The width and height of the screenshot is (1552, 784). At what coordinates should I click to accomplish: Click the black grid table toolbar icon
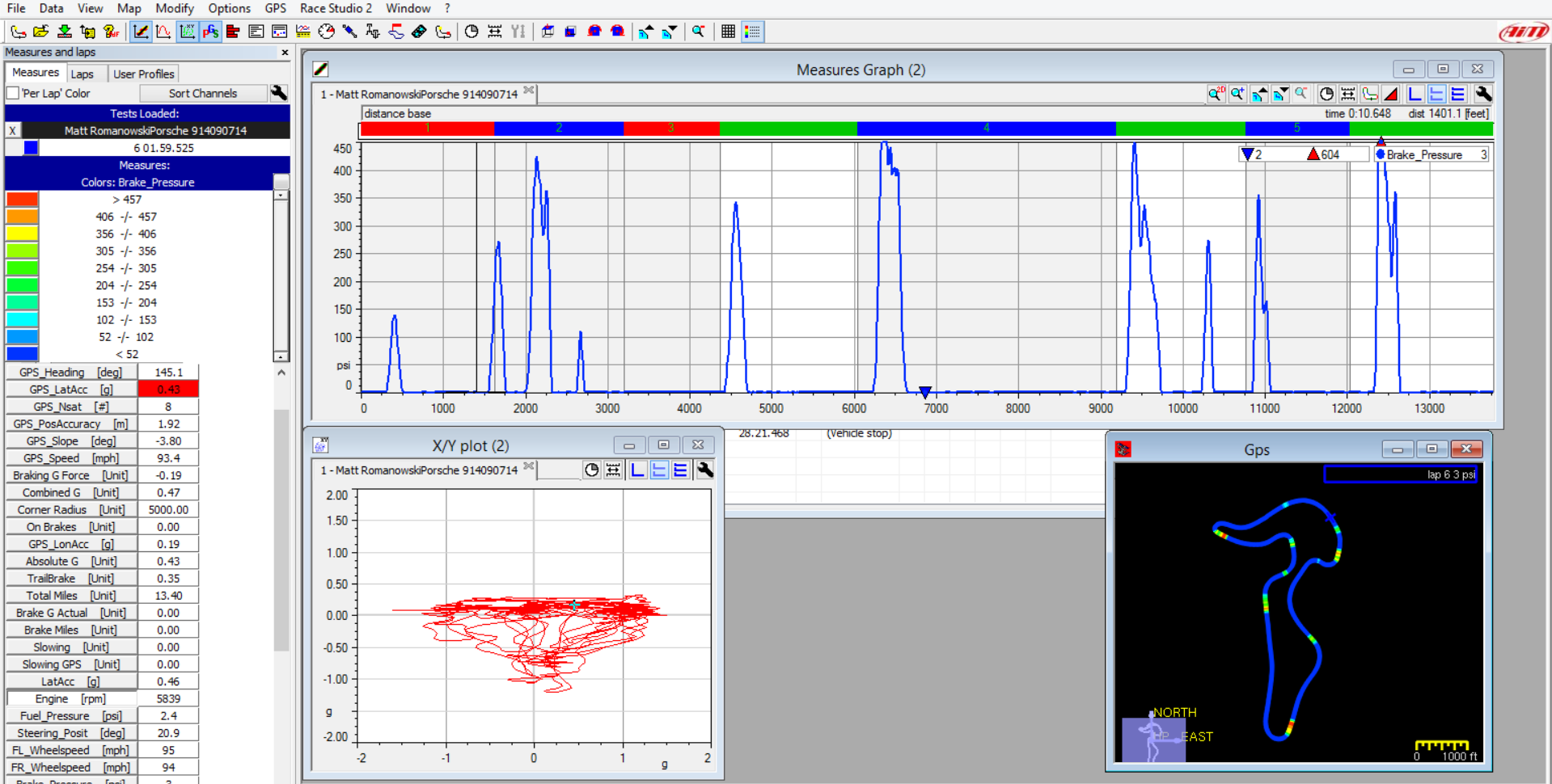pos(728,32)
